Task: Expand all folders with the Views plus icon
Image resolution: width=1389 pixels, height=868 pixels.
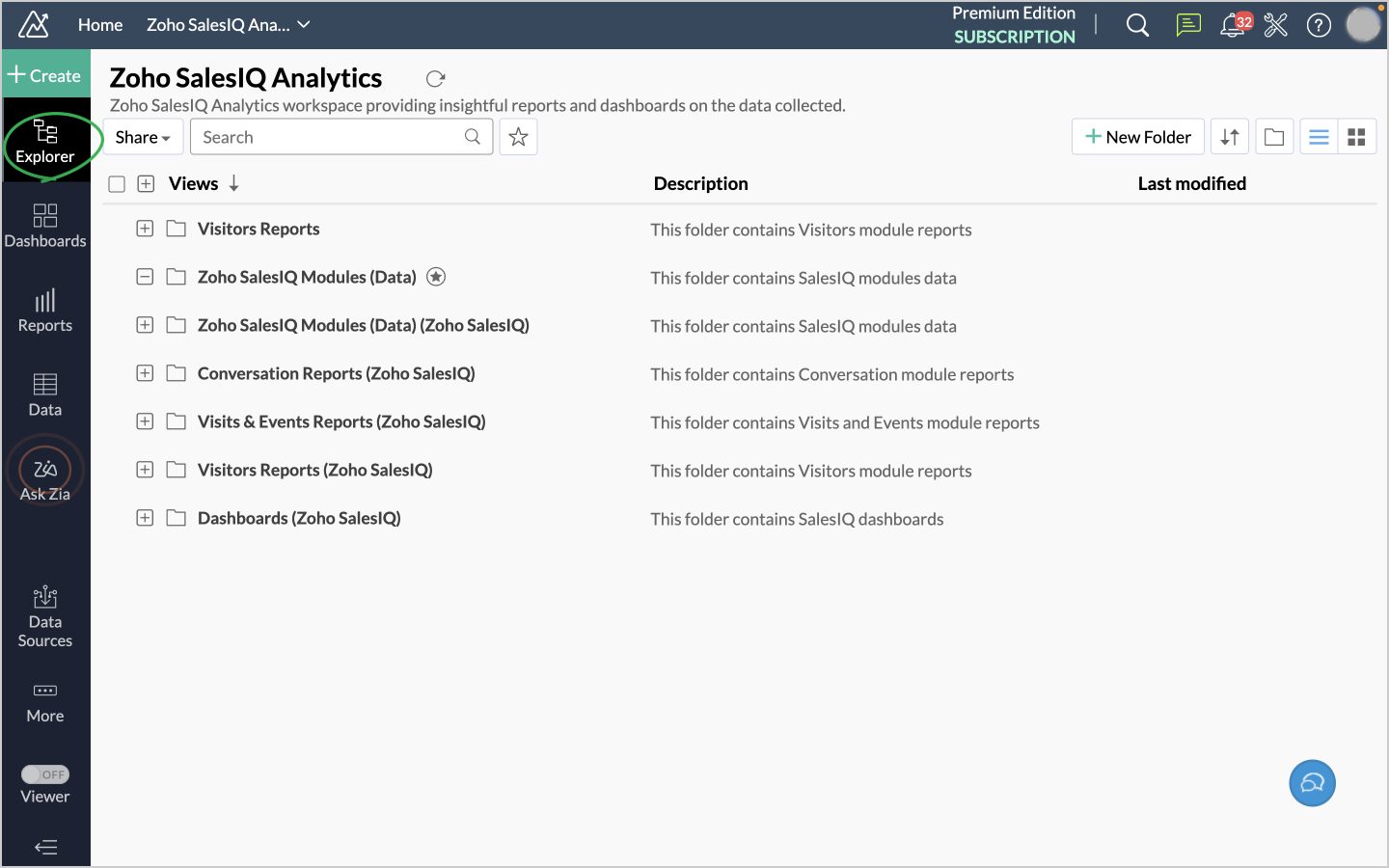Action: point(146,183)
